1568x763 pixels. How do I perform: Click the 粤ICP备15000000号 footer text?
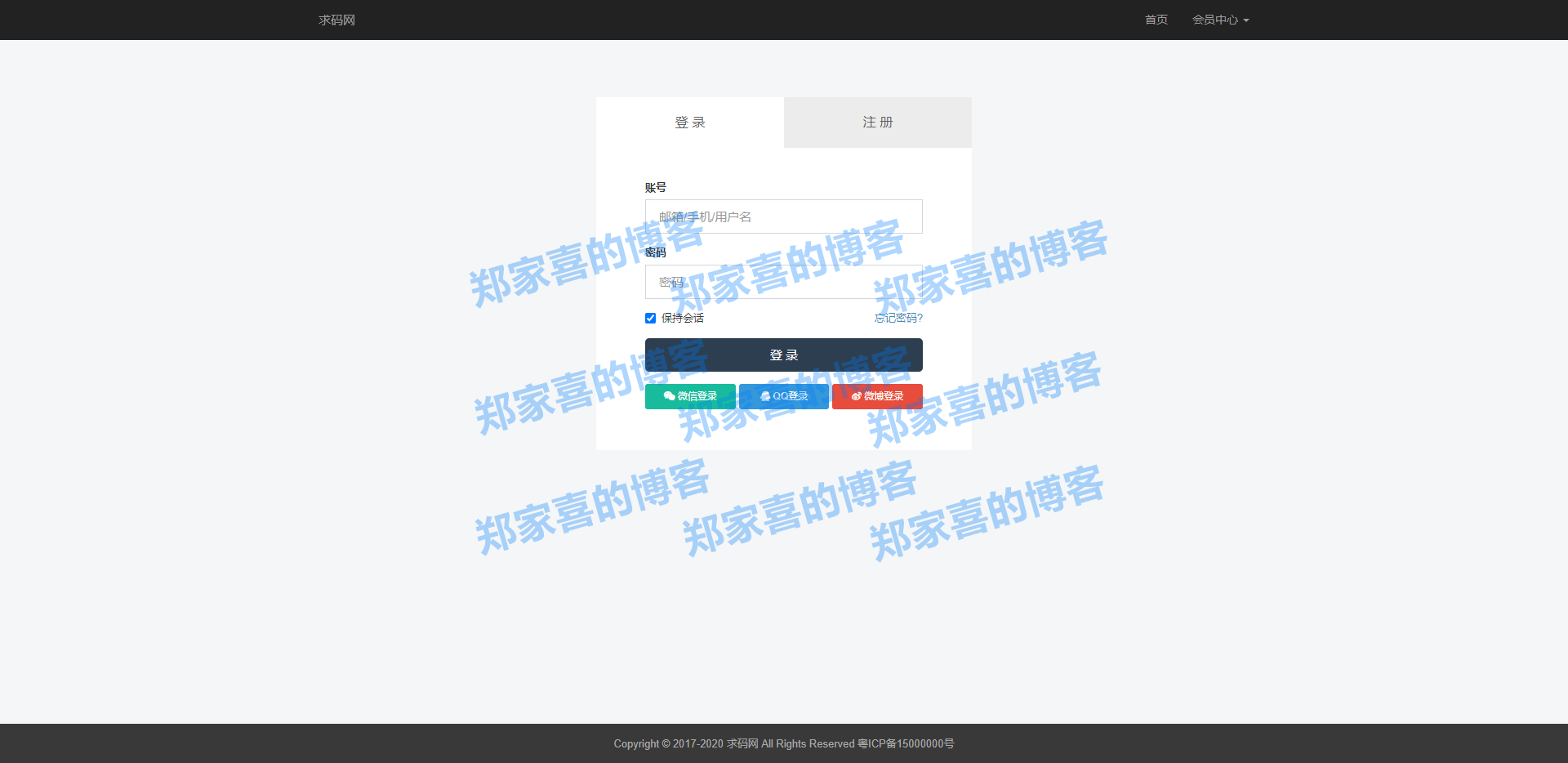coord(906,743)
